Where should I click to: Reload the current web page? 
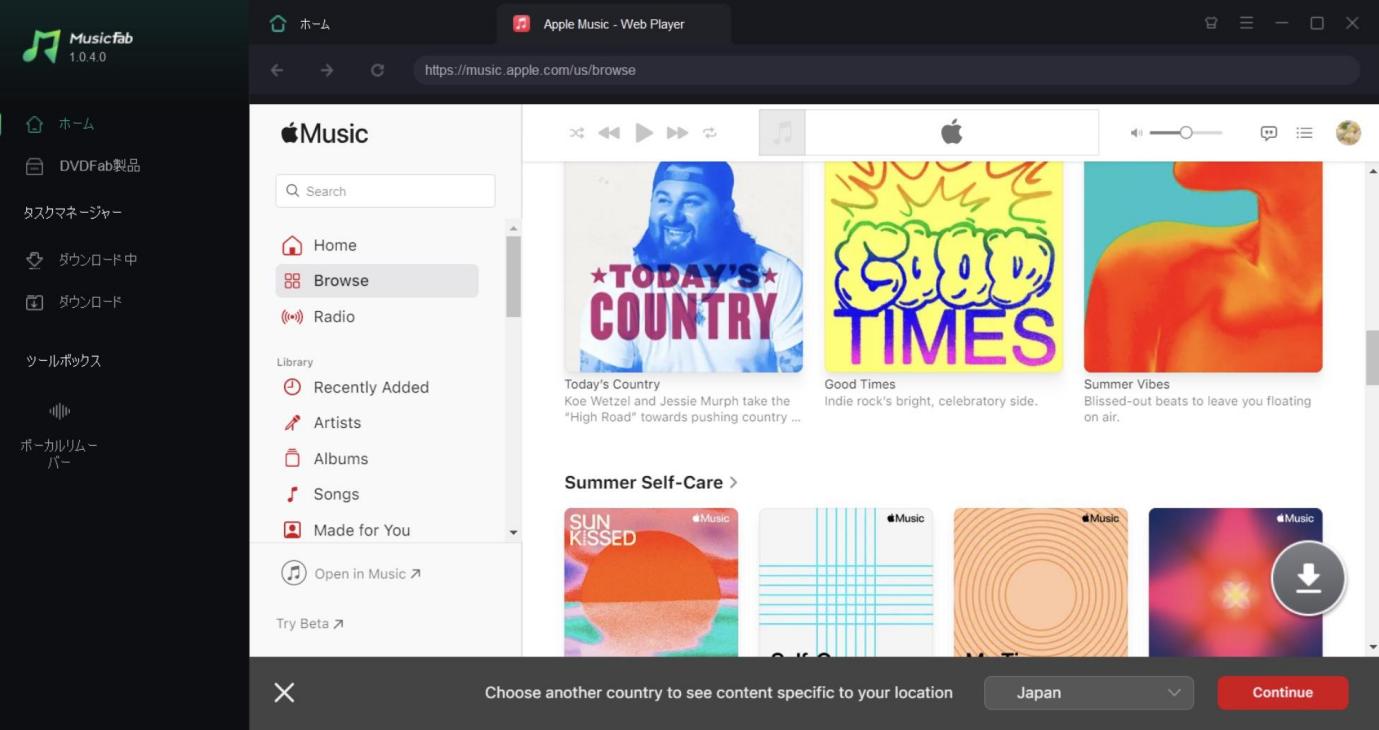point(377,70)
